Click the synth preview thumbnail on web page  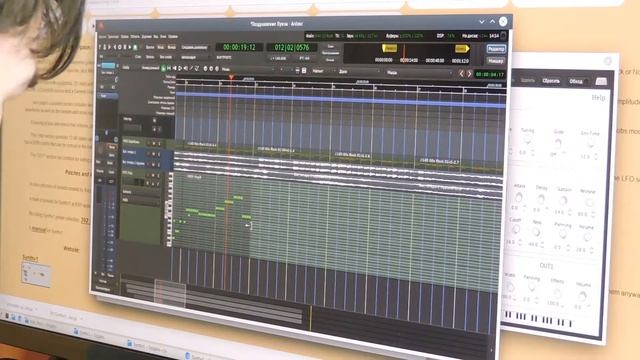coord(36,274)
